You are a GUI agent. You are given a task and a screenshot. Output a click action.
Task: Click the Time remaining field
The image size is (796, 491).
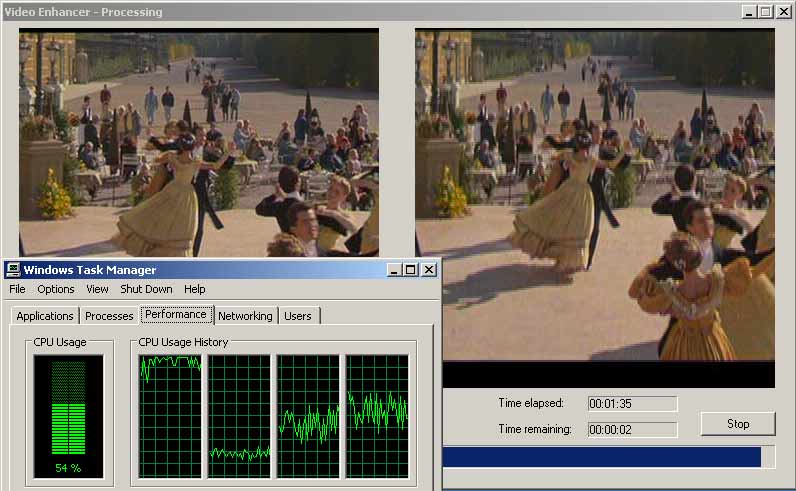(x=632, y=430)
